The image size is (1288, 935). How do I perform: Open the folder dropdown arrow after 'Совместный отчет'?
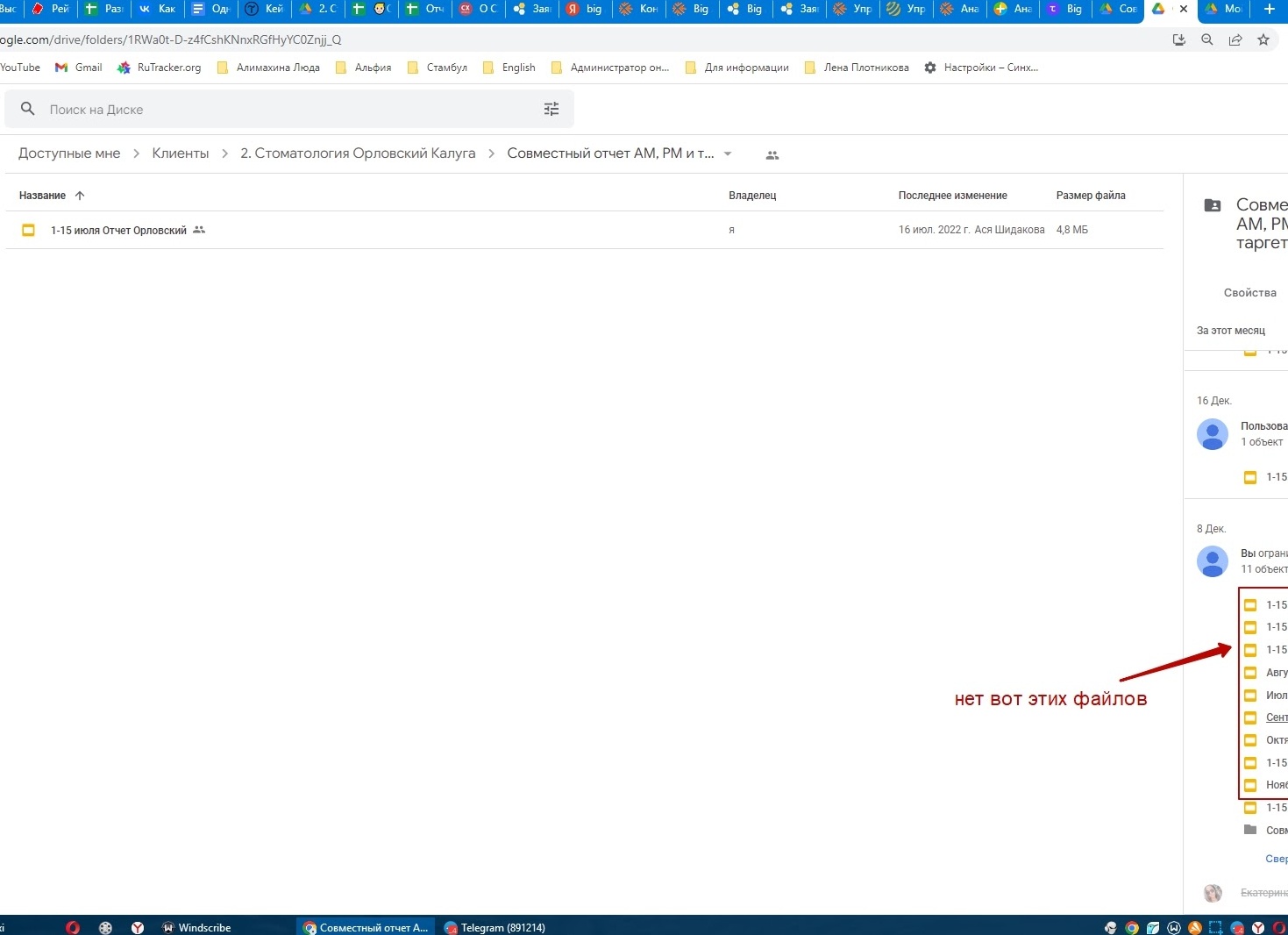pyautogui.click(x=728, y=153)
